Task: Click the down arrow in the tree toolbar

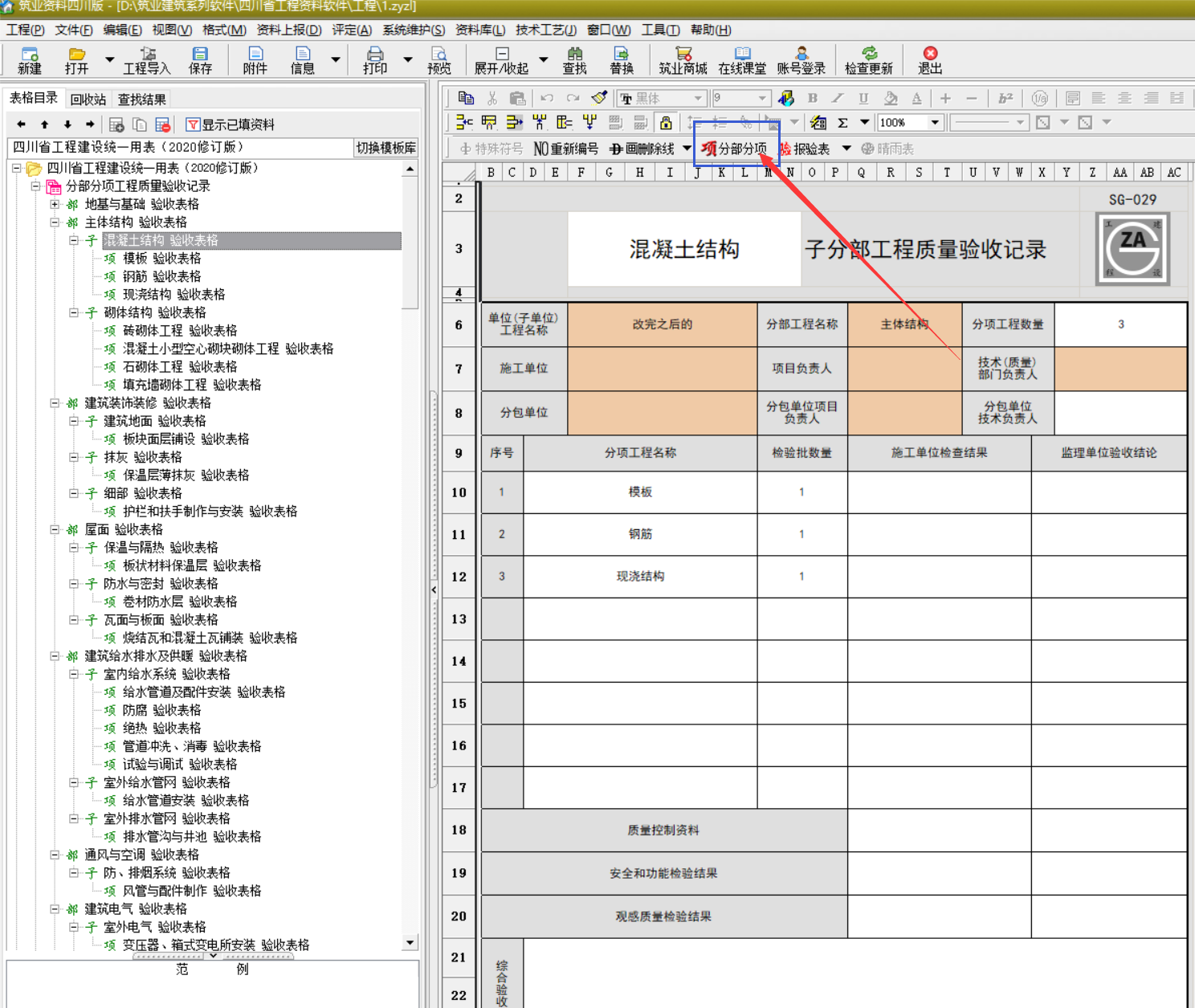Action: (x=67, y=124)
